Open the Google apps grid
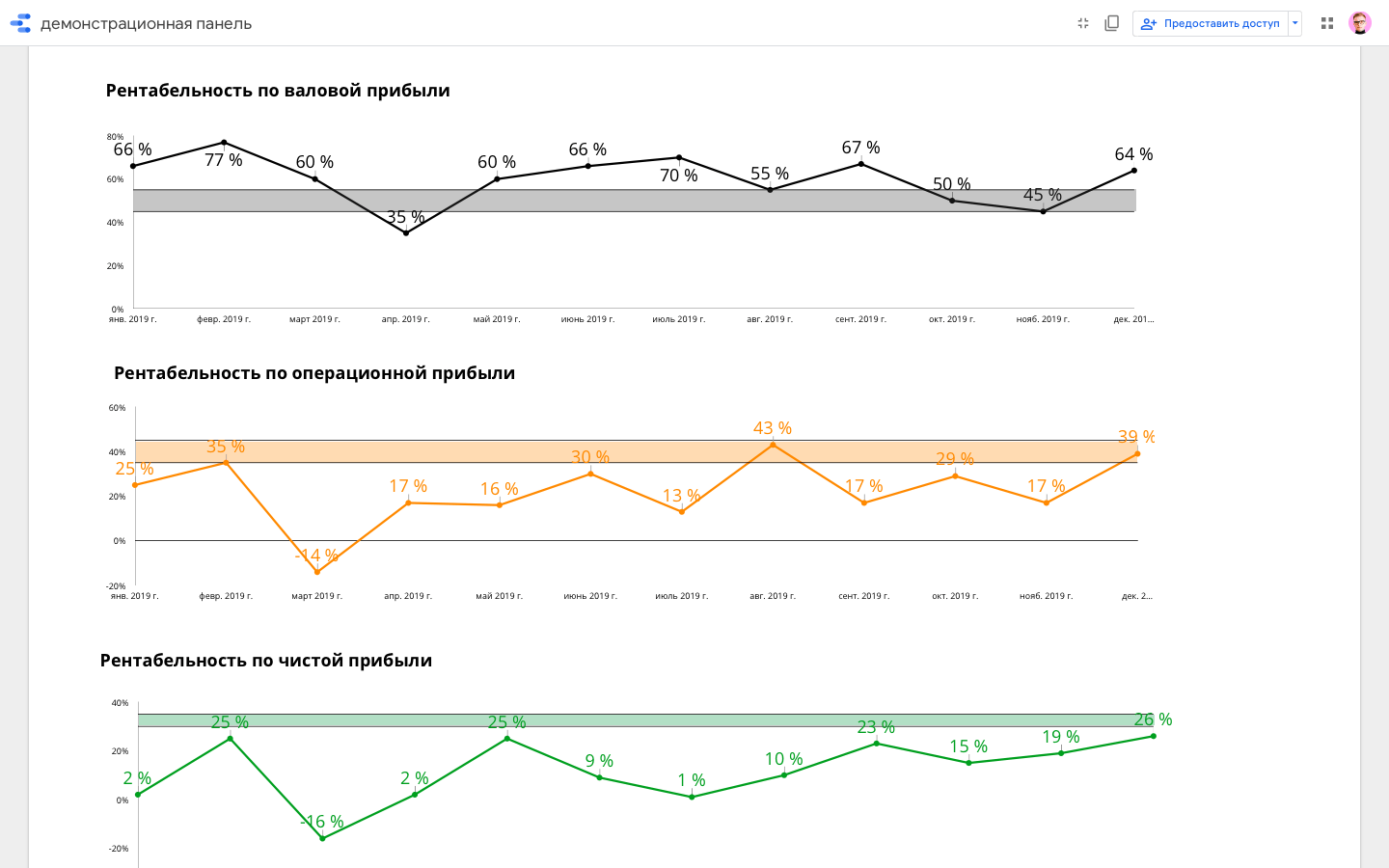This screenshot has width=1389, height=868. click(x=1327, y=23)
